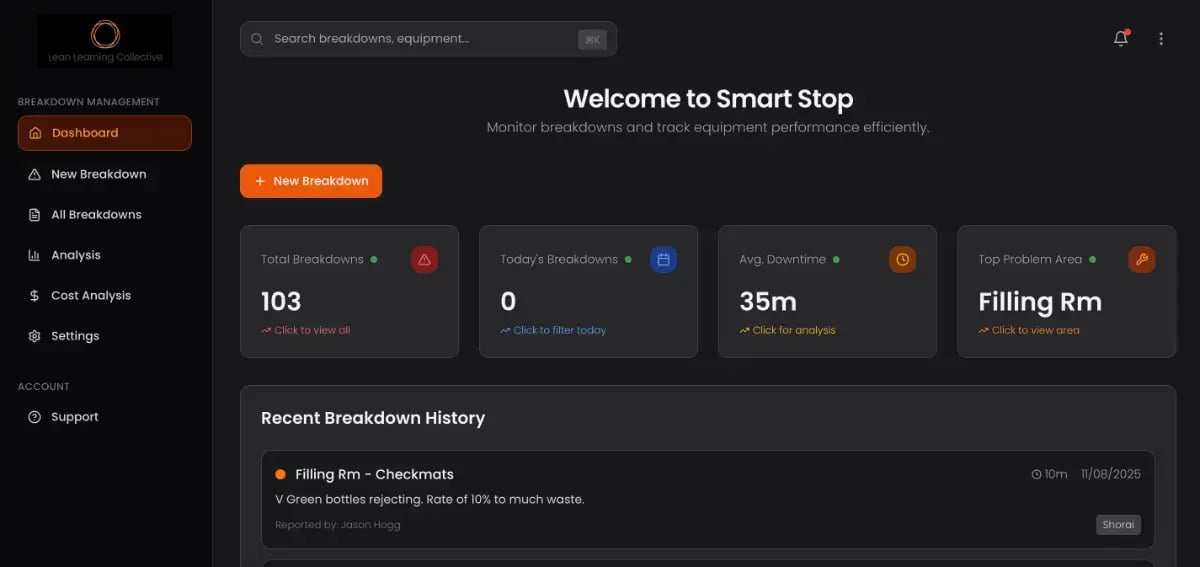Click the Lean Learning Collective logo

pyautogui.click(x=104, y=41)
